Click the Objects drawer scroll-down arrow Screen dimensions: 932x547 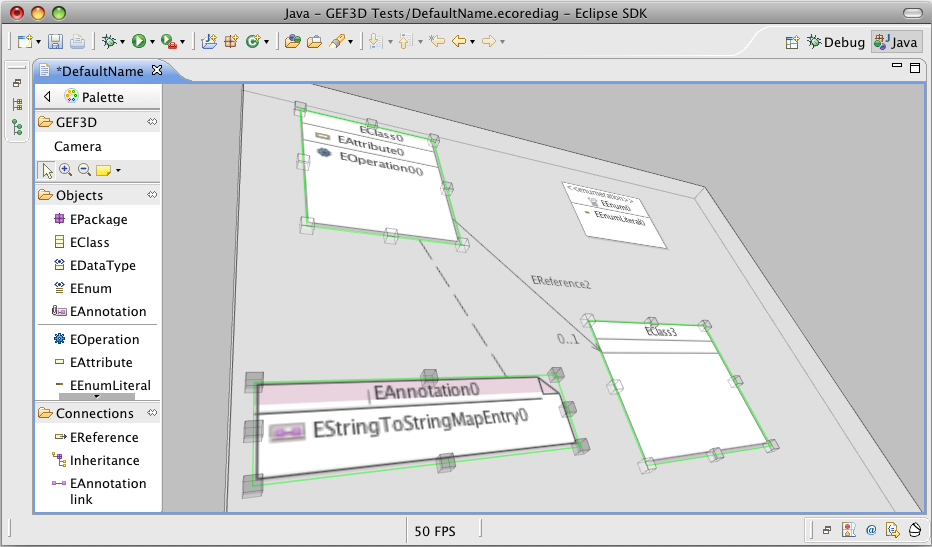pos(97,397)
